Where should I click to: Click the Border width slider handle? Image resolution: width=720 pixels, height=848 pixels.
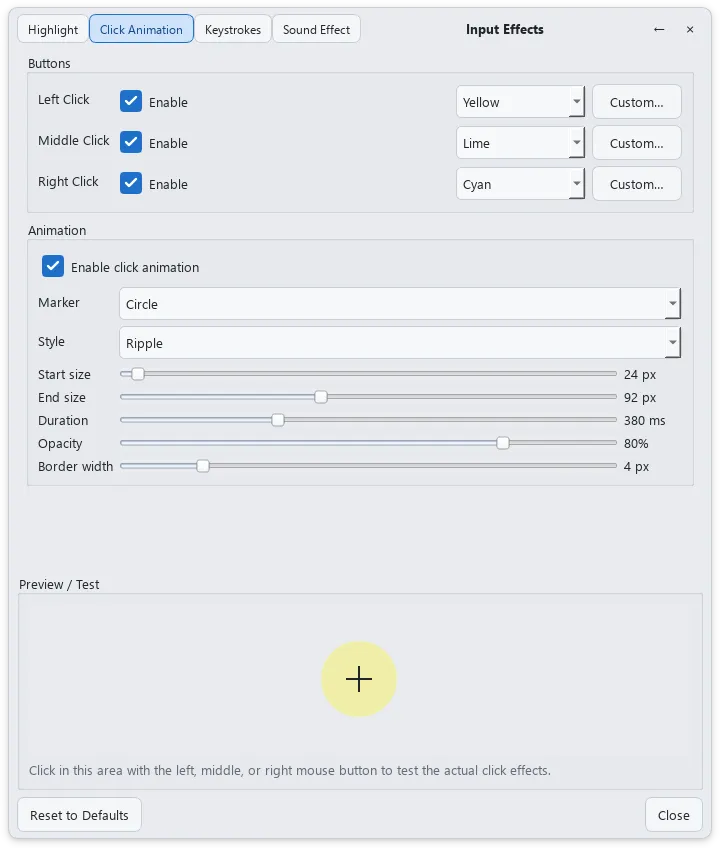(x=203, y=466)
